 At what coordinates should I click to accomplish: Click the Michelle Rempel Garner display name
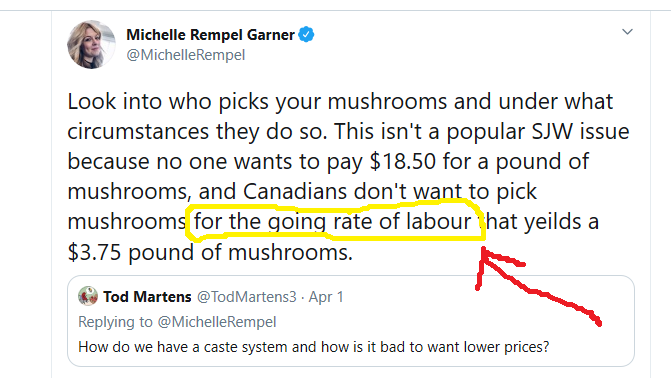[x=210, y=35]
